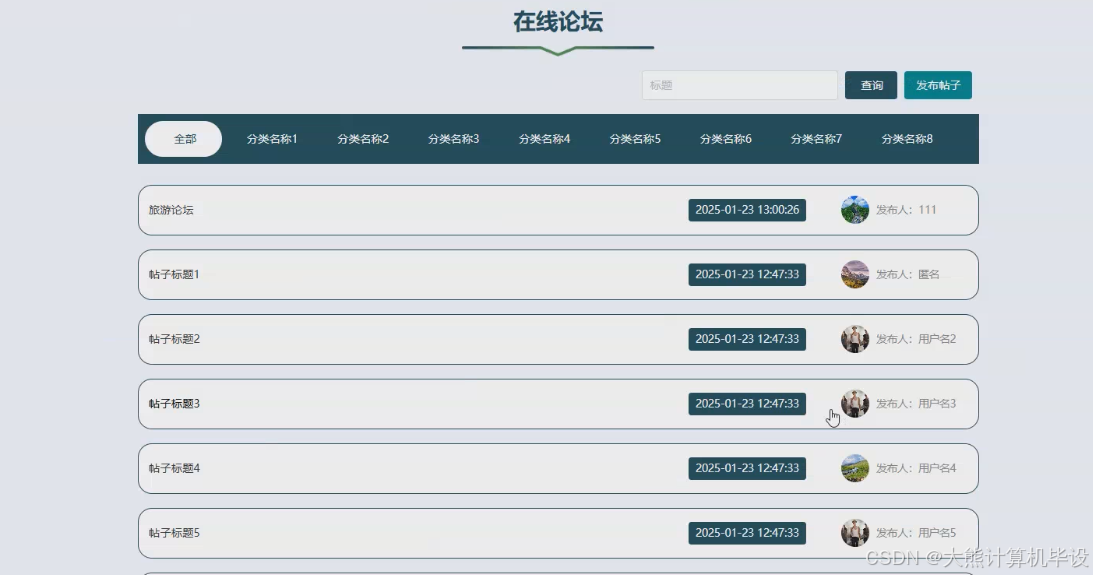This screenshot has height=575, width=1093.
Task: Click the text 发布人：111
Action: [x=906, y=210]
